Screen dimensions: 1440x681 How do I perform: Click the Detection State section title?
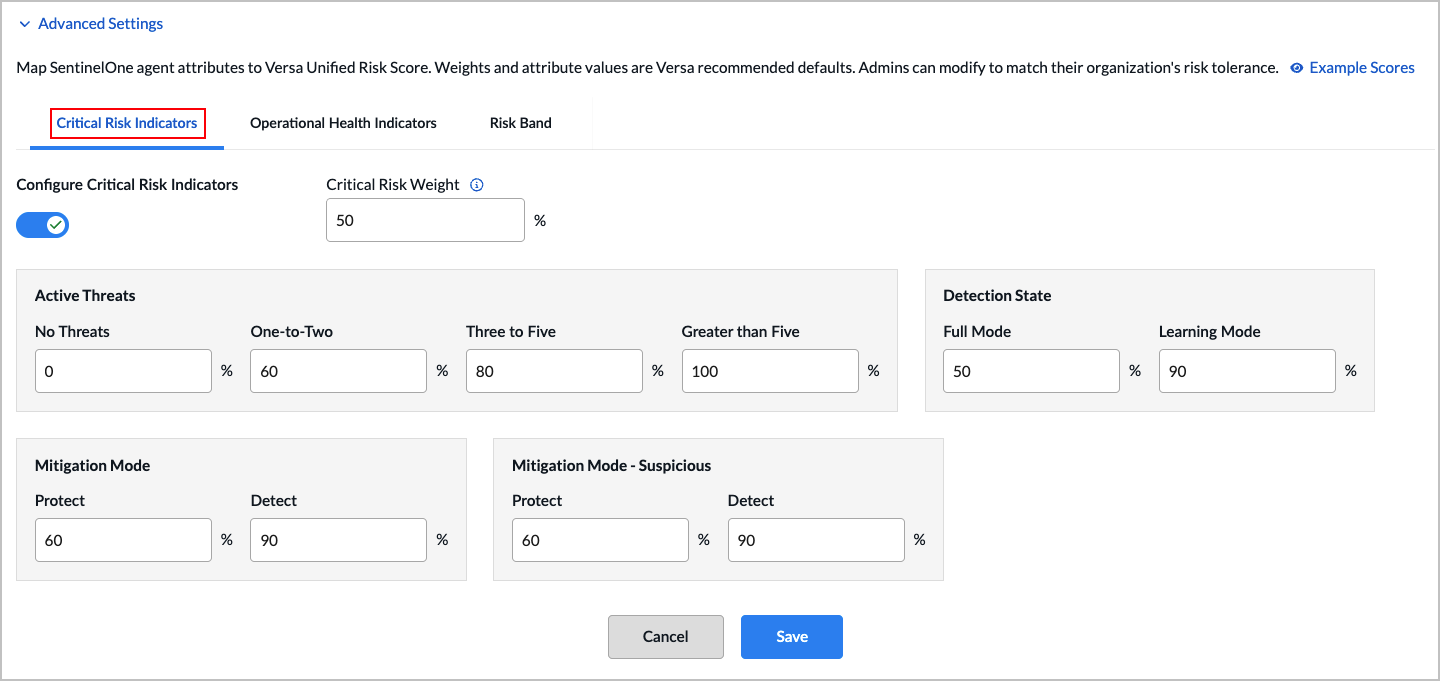pyautogui.click(x=997, y=296)
